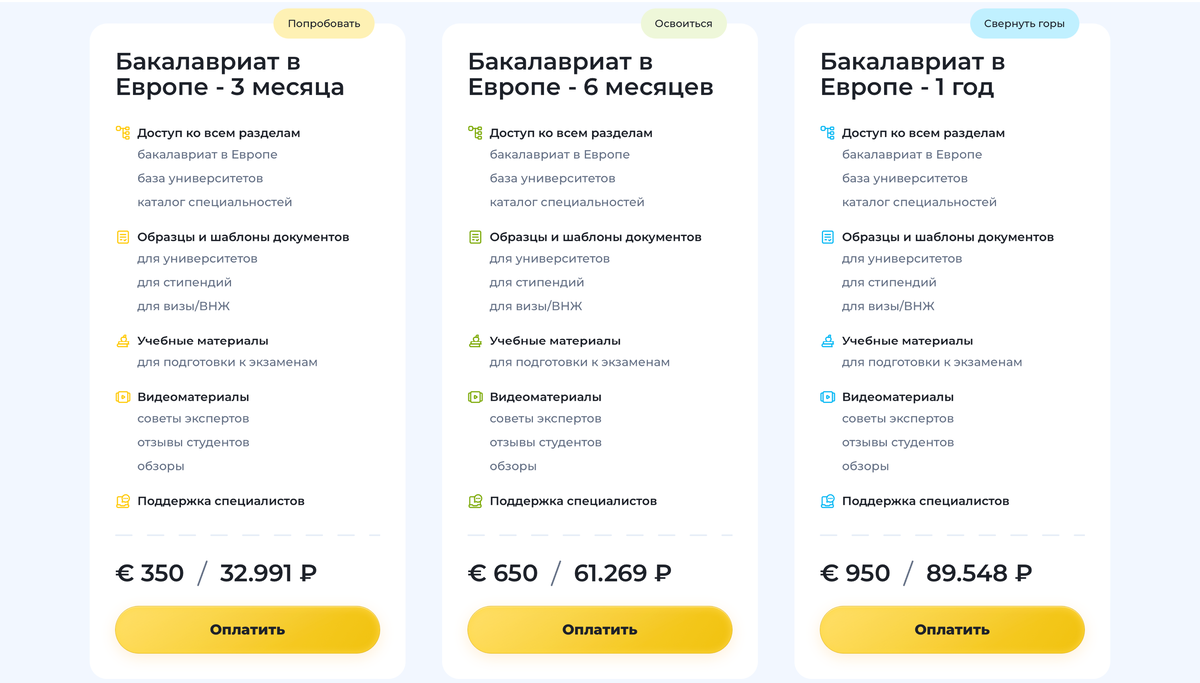The image size is (1200, 683).
Task: Click Оплатить on the 6-month plan
Action: (599, 629)
